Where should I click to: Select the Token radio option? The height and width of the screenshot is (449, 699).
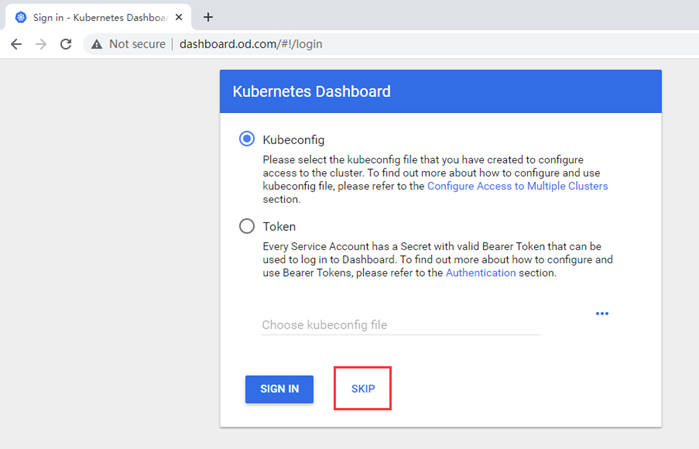coord(247,226)
